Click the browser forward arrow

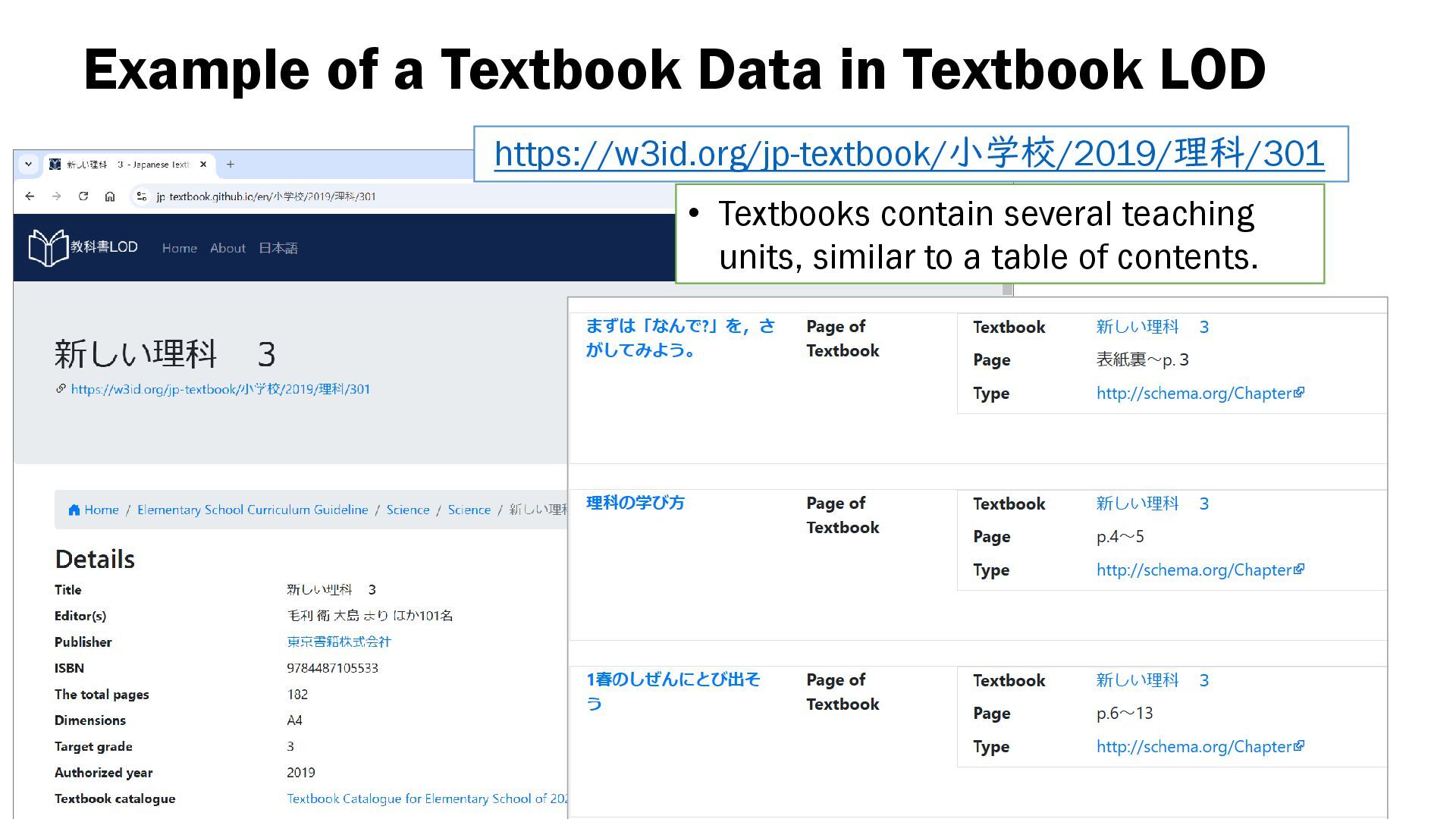click(56, 196)
